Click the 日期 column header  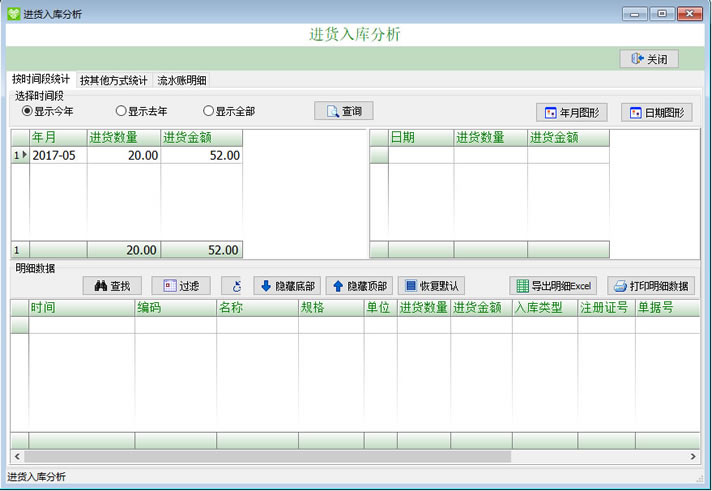[x=421, y=138]
